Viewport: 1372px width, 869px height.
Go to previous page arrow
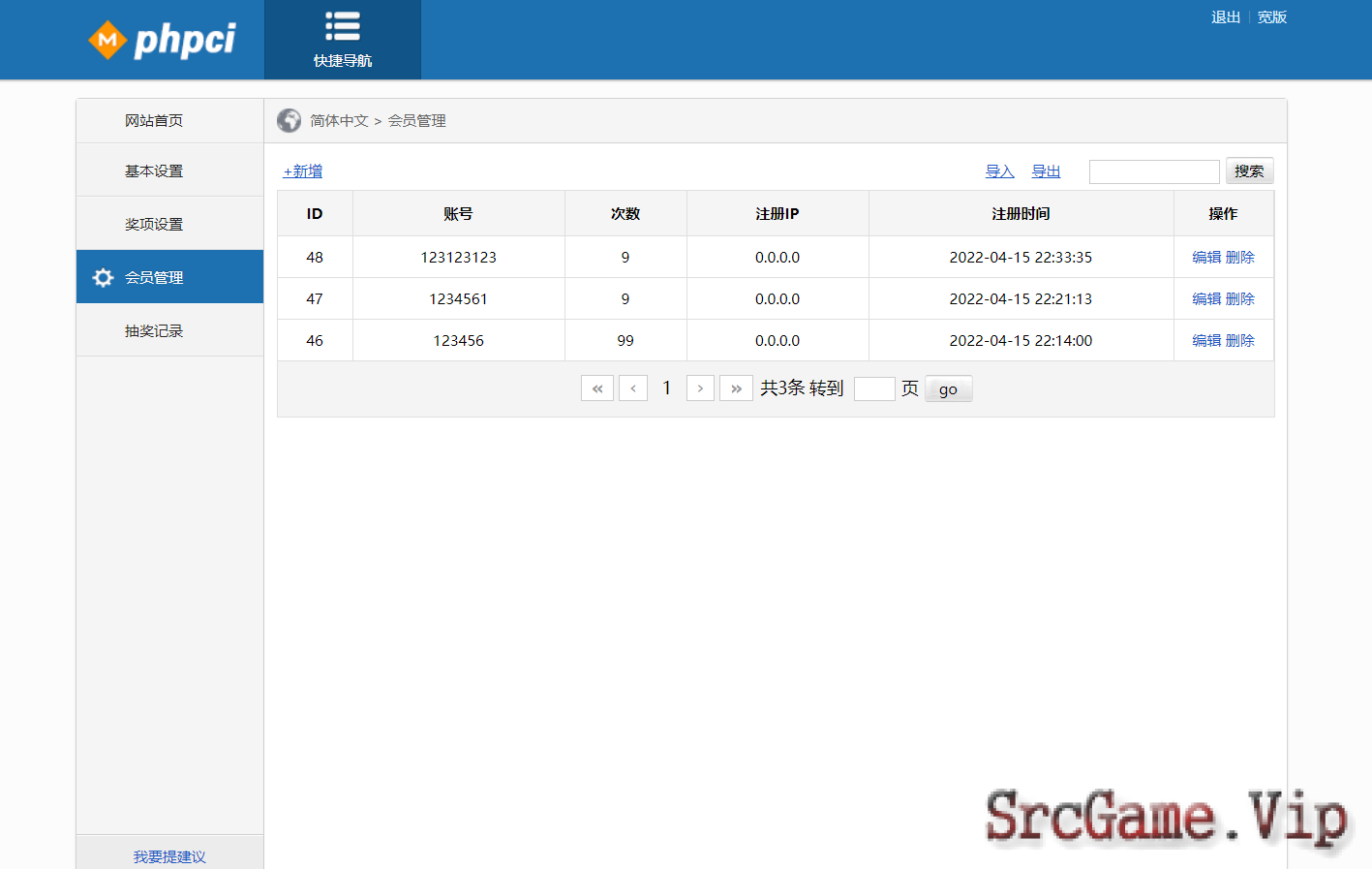pos(632,388)
